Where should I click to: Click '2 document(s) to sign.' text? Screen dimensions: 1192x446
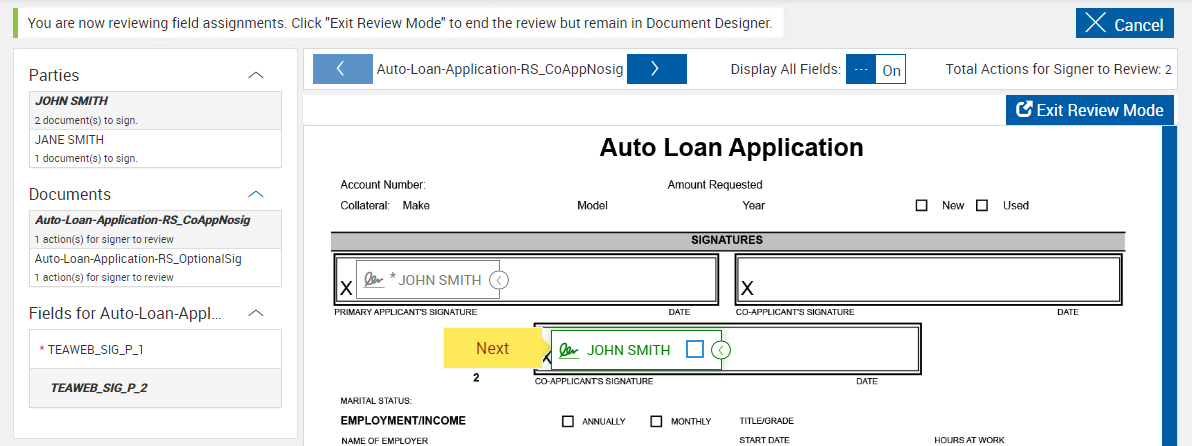tap(86, 120)
